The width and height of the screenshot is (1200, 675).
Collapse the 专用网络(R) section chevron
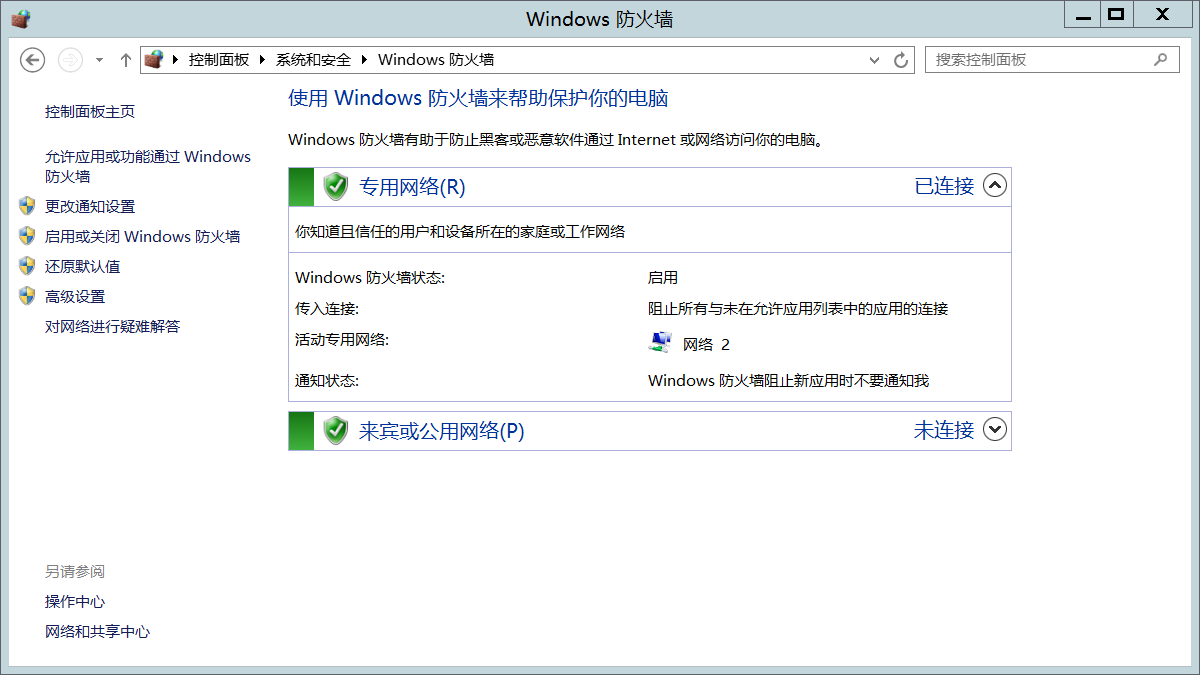(994, 185)
